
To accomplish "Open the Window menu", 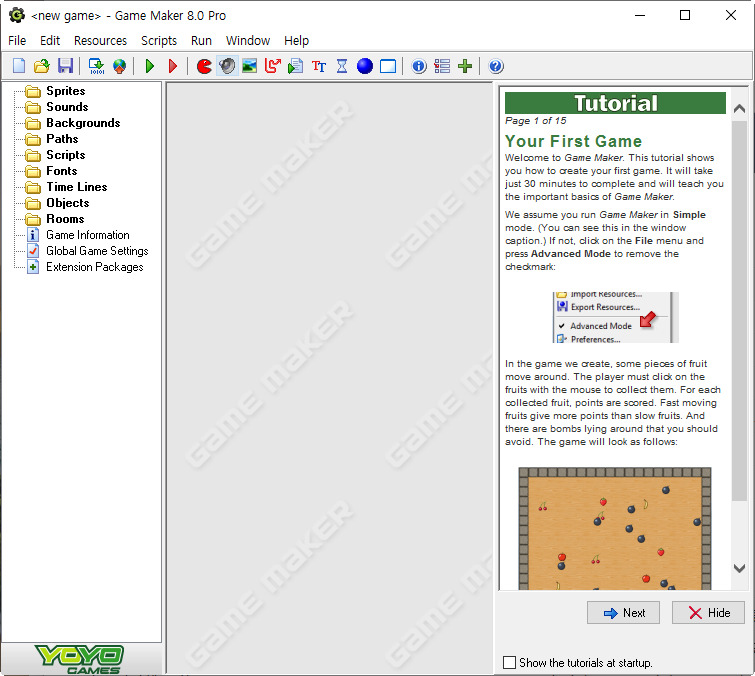I will pyautogui.click(x=248, y=40).
